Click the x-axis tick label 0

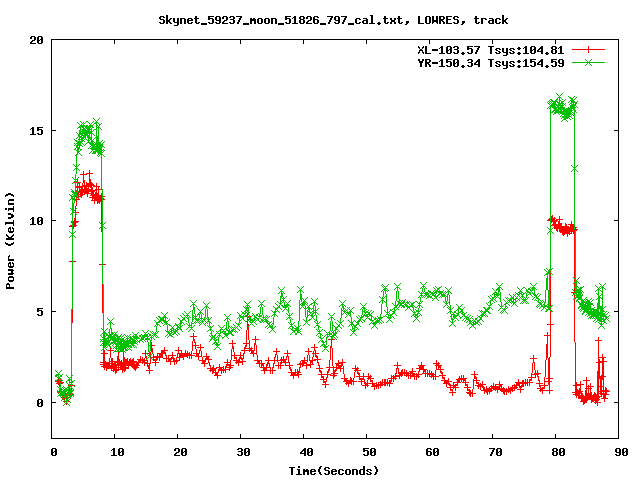53,452
